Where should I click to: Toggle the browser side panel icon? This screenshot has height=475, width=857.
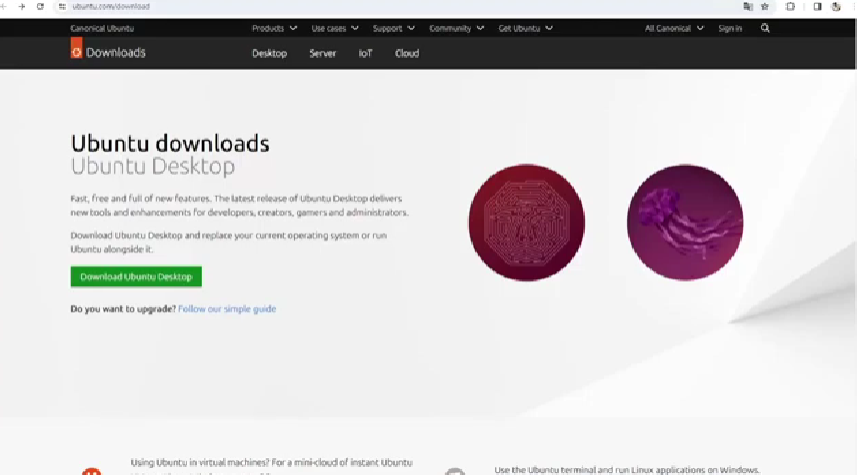click(x=817, y=7)
